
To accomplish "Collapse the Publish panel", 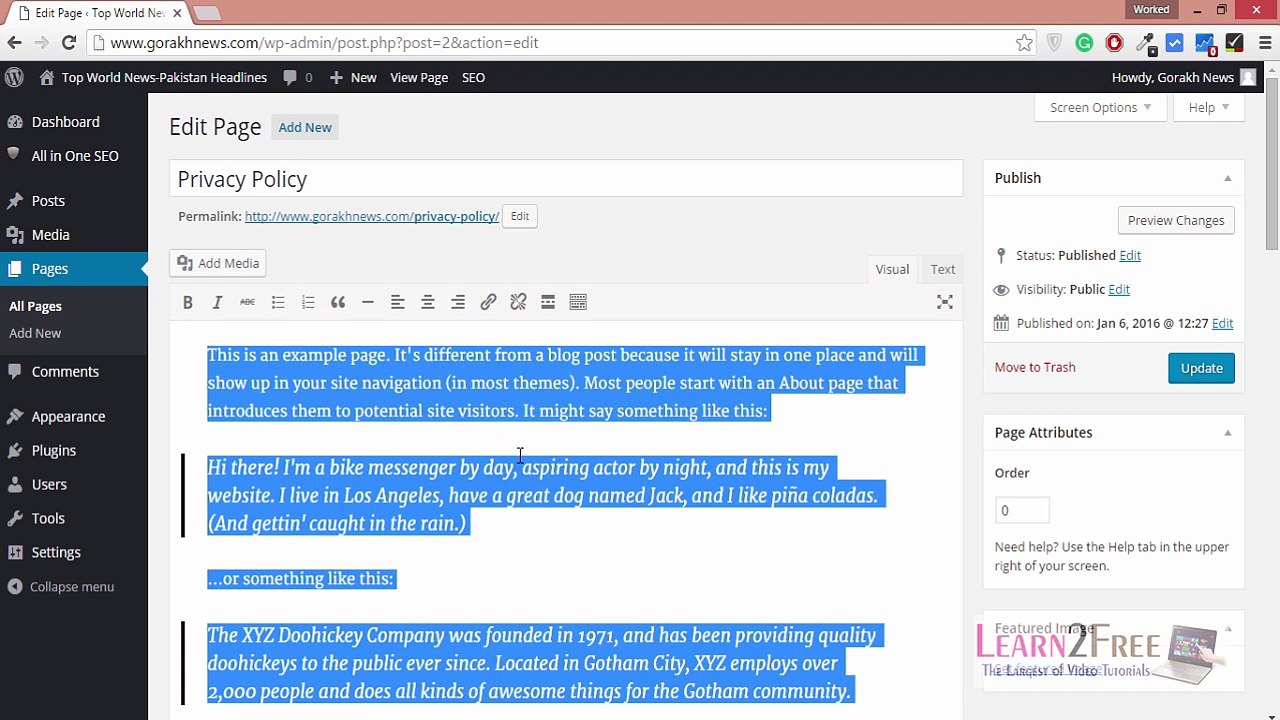I will click(x=1227, y=178).
